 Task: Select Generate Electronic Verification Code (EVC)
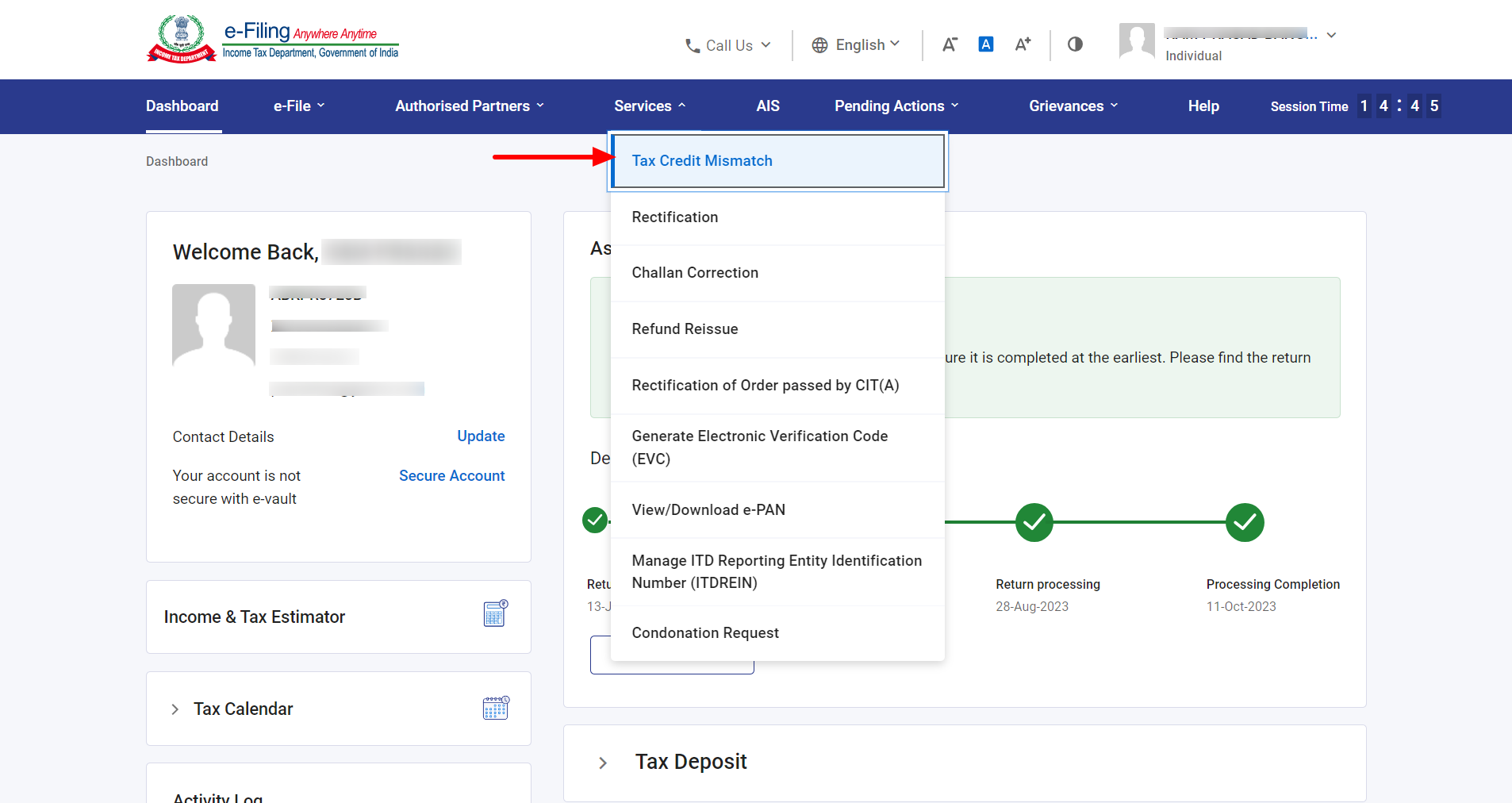(x=778, y=448)
